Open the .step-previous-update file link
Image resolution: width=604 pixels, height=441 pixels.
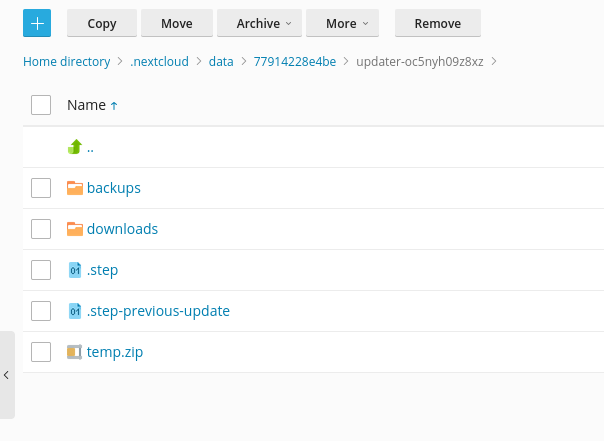158,311
